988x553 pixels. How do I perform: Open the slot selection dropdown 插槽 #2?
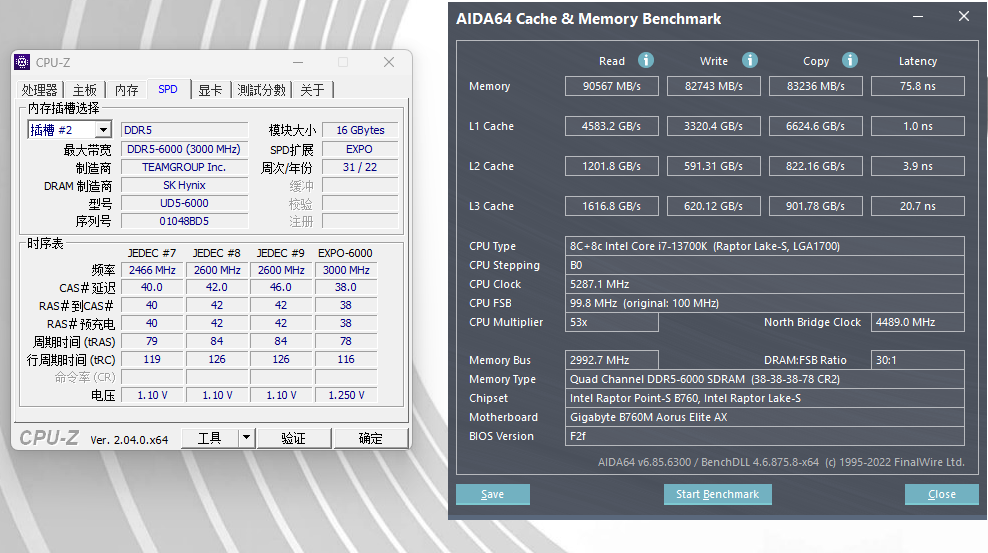pyautogui.click(x=103, y=130)
